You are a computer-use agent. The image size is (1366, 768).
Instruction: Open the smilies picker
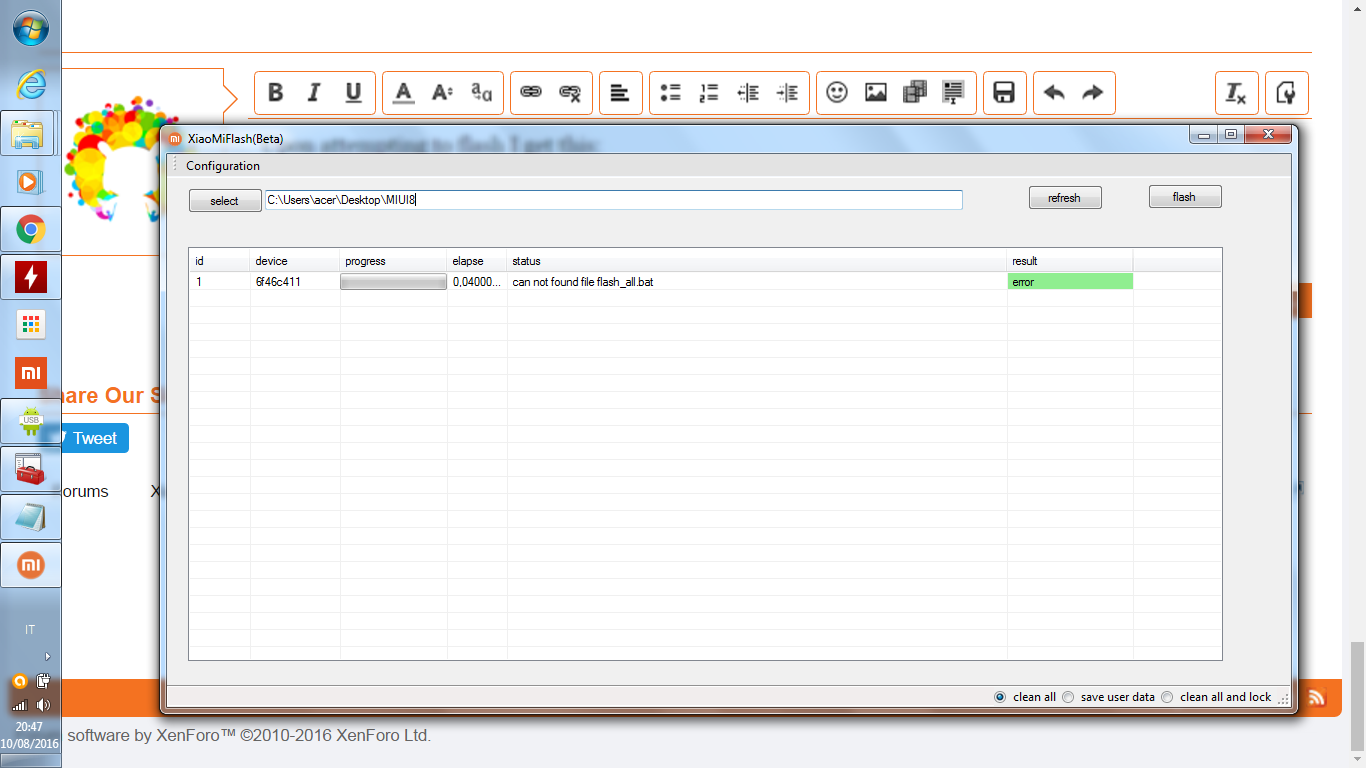coord(837,93)
